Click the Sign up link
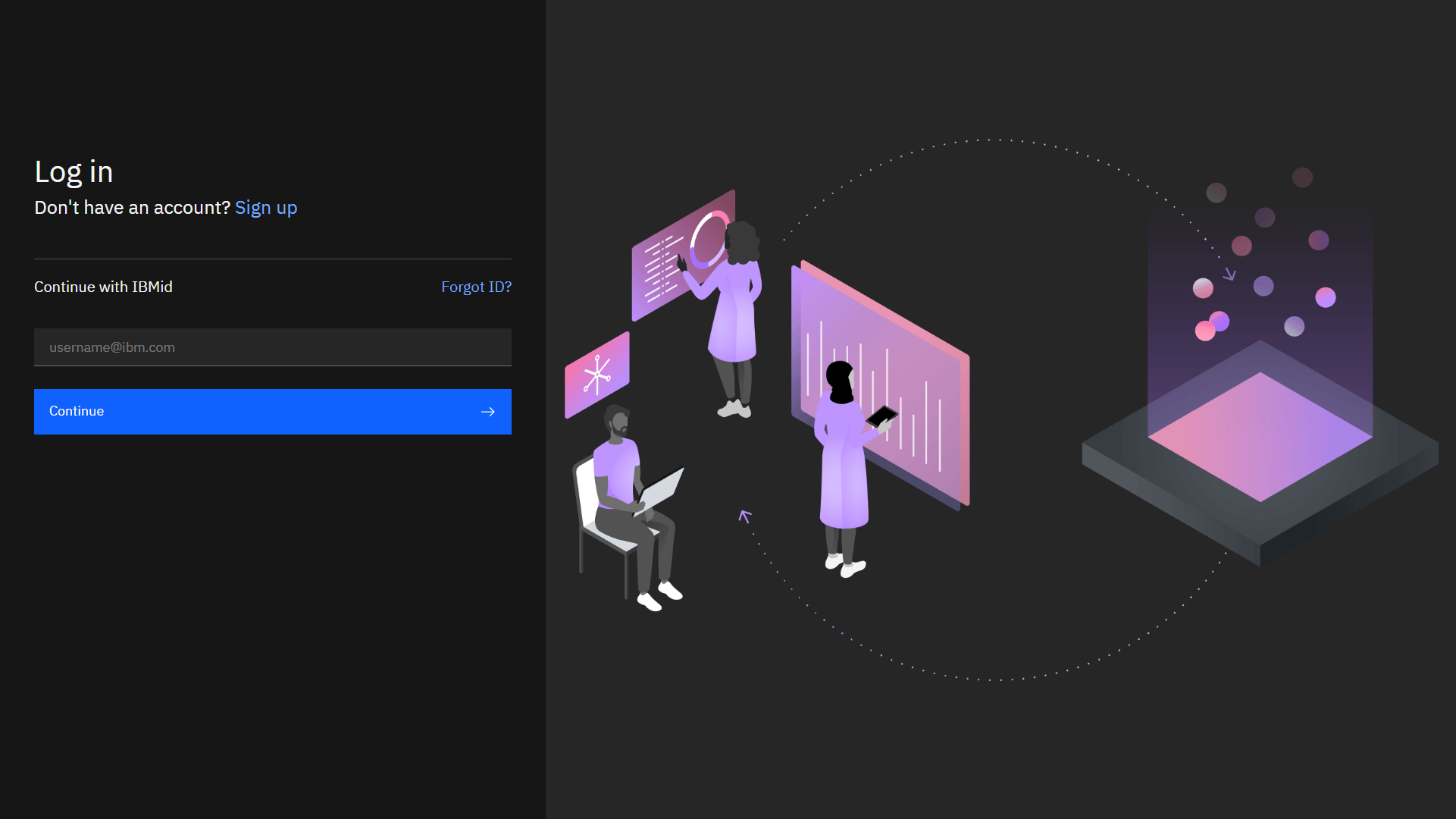 pos(265,208)
